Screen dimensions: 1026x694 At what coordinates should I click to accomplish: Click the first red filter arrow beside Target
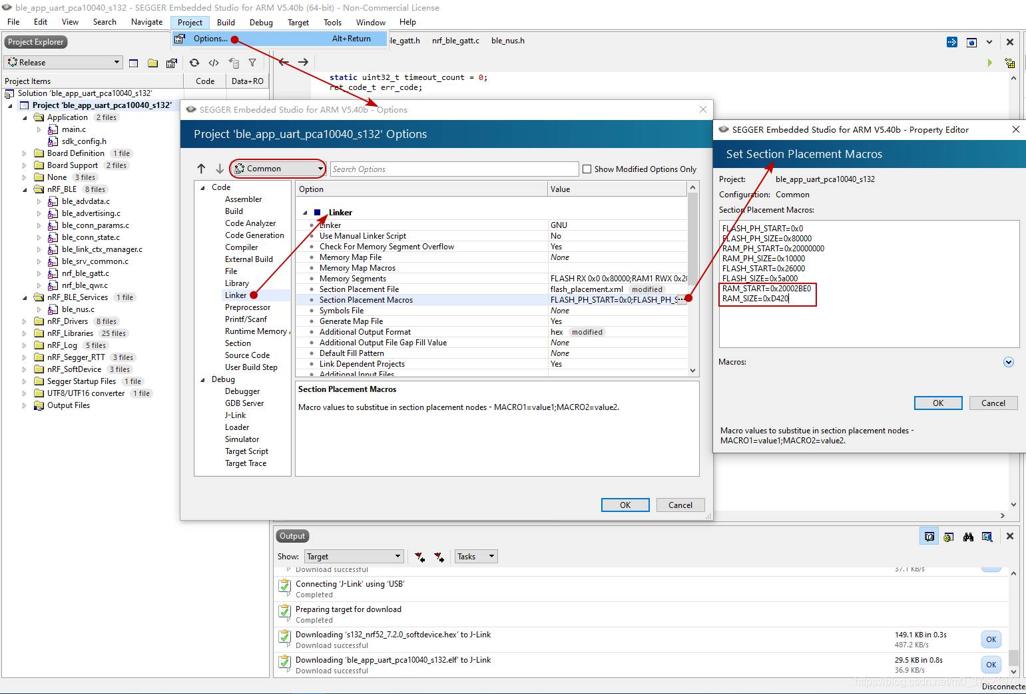(420, 557)
